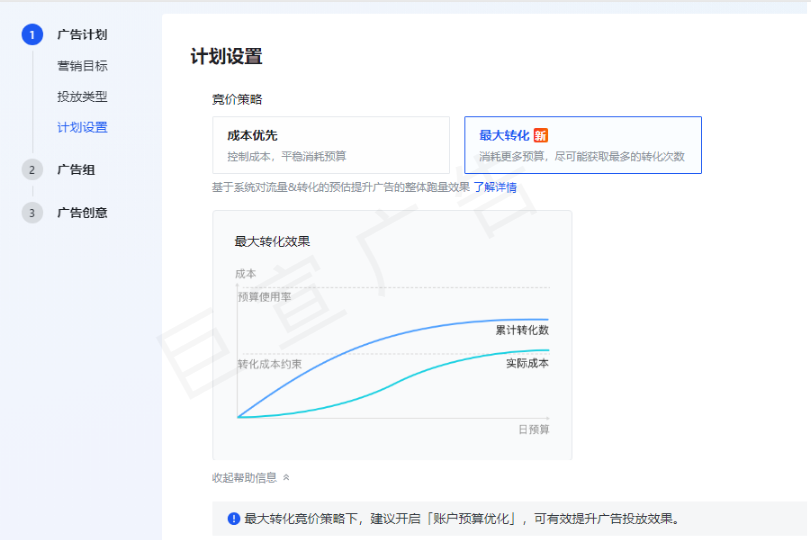This screenshot has height=540, width=811.
Task: Open the 了解详情 link
Action: pos(495,187)
